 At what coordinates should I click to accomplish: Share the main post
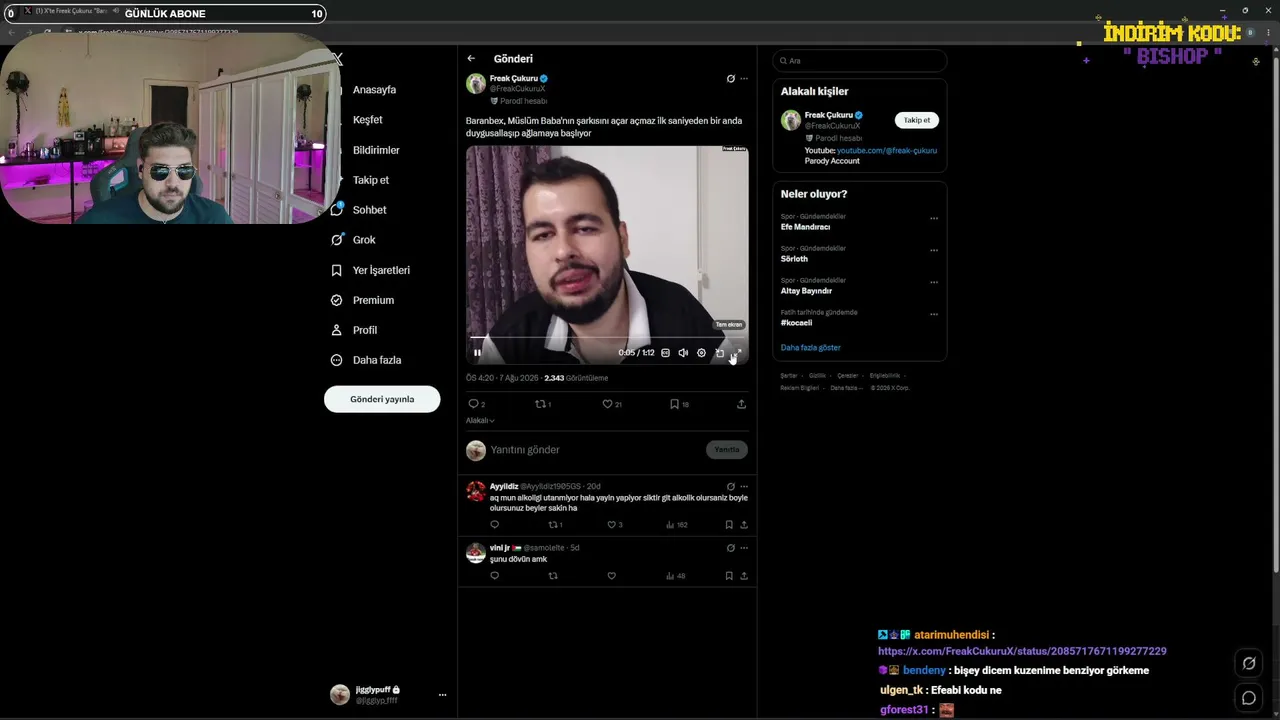click(x=741, y=404)
